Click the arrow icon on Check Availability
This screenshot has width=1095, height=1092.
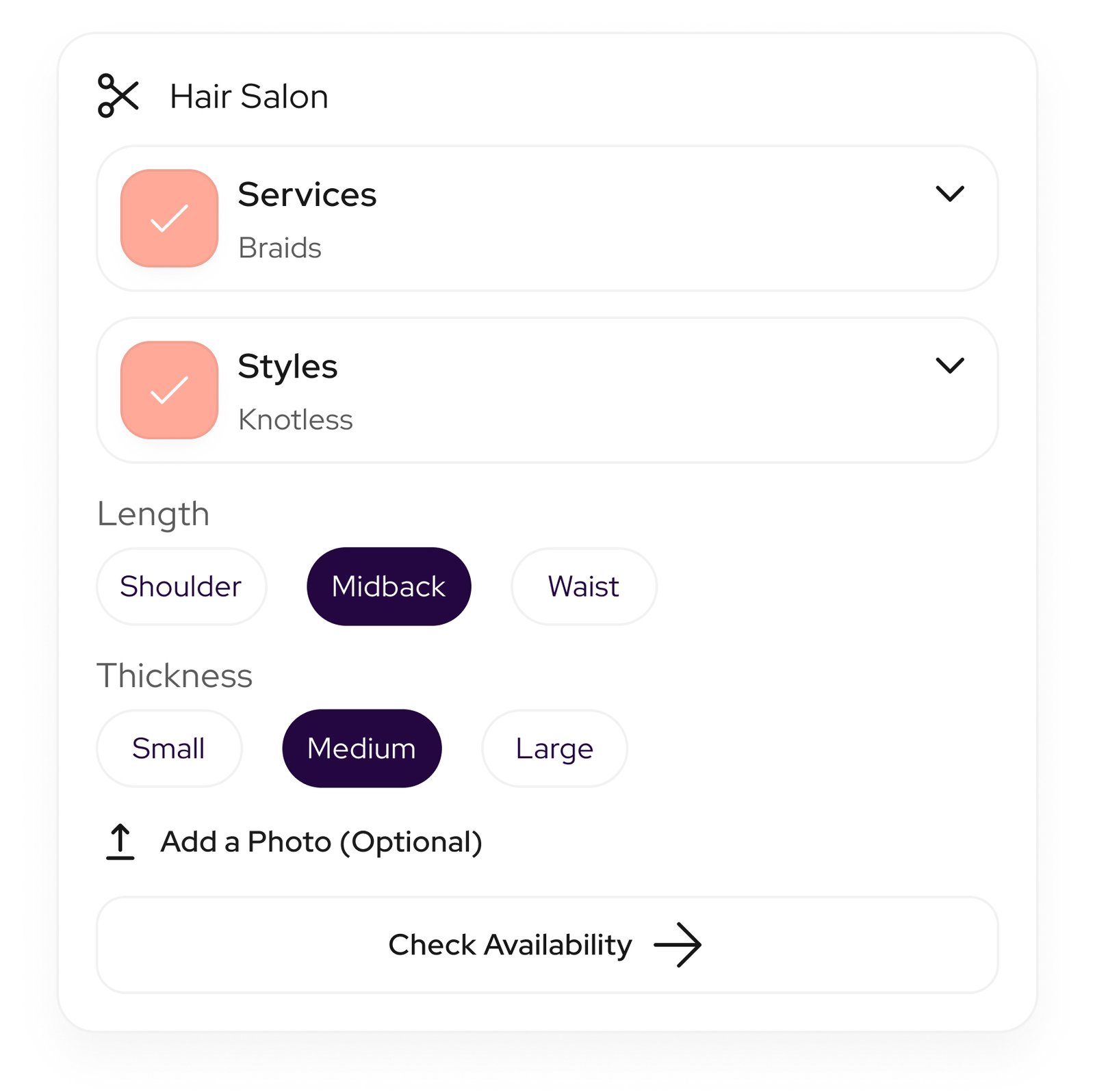tap(680, 945)
